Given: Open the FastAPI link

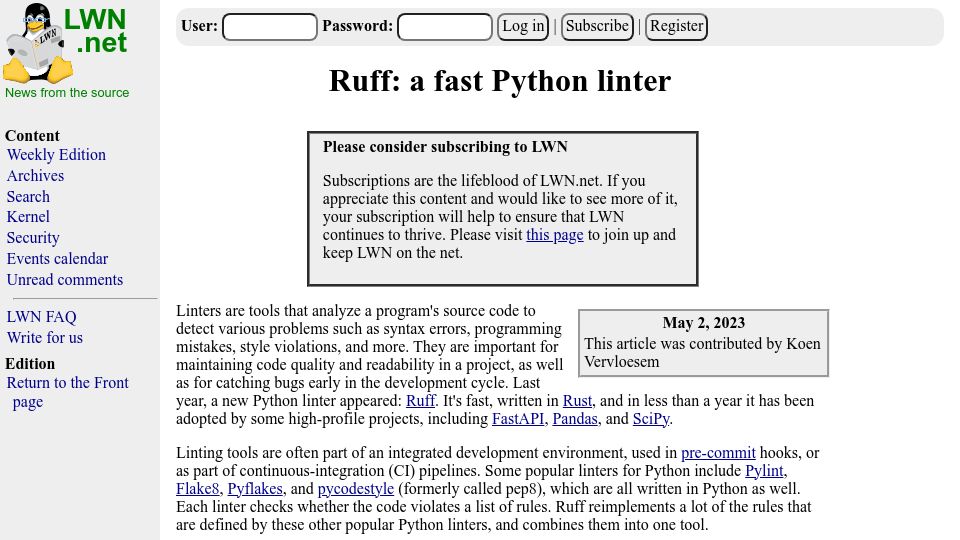Looking at the screenshot, I should pos(518,419).
